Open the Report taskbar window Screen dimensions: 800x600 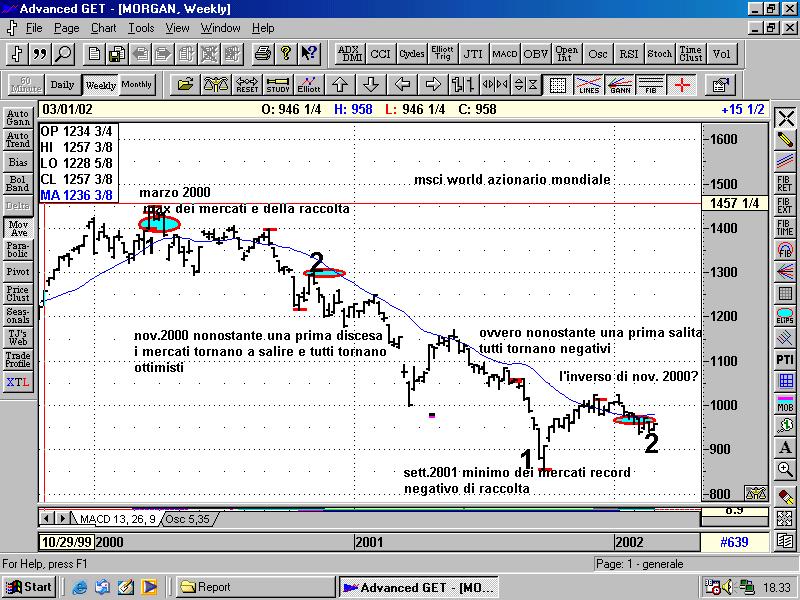click(255, 587)
